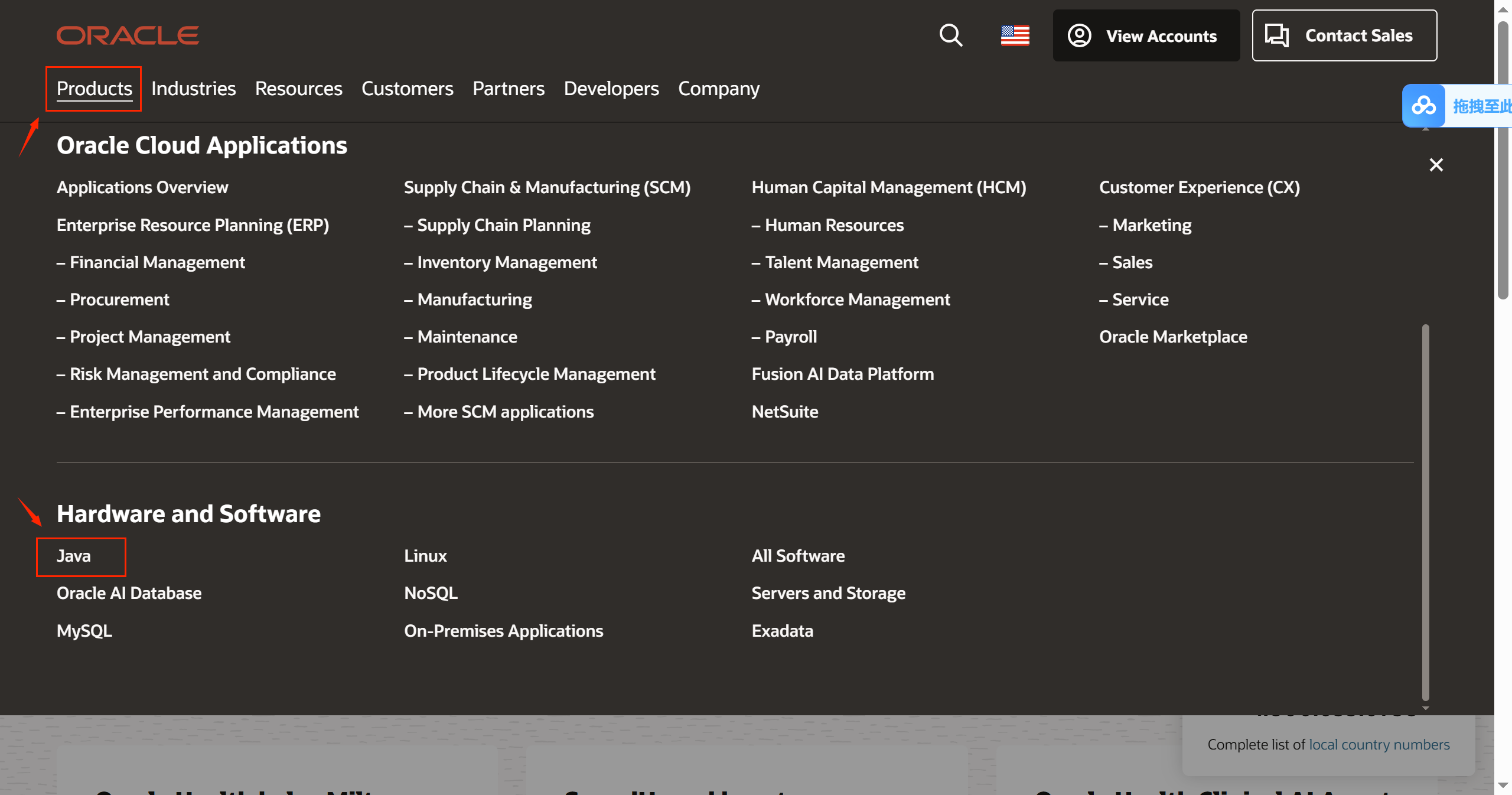Click the Contact Sales chat icon
The image size is (1512, 795).
coord(1276,35)
